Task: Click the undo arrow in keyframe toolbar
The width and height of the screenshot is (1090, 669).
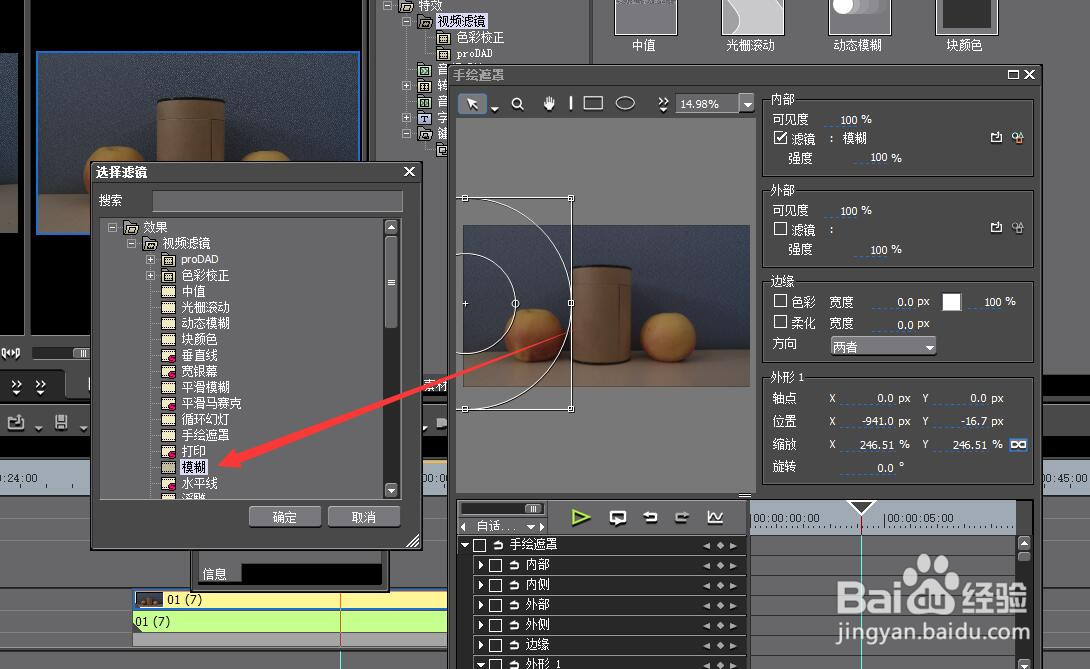Action: click(x=650, y=517)
